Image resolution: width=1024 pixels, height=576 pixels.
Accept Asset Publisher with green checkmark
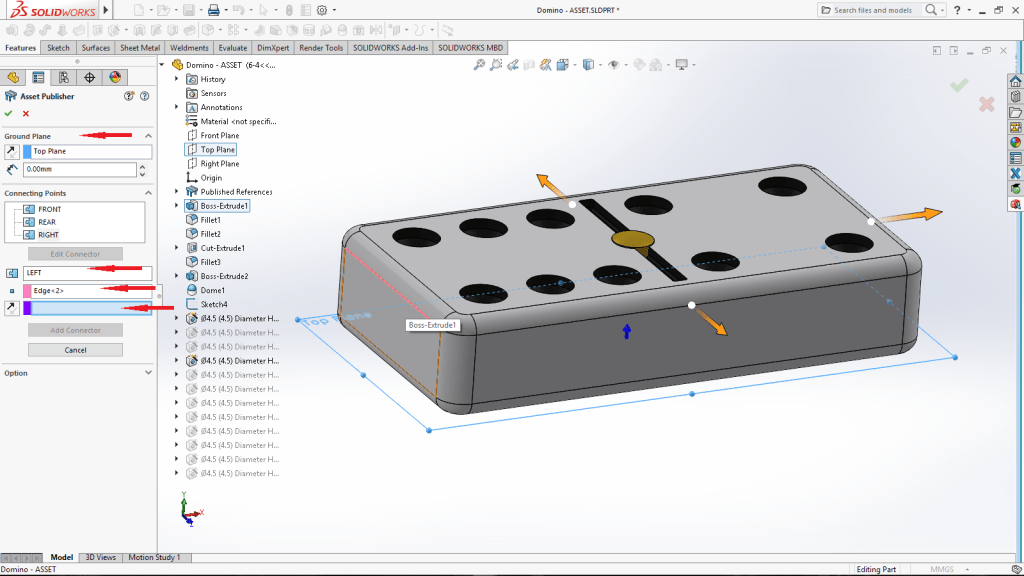click(x=9, y=113)
